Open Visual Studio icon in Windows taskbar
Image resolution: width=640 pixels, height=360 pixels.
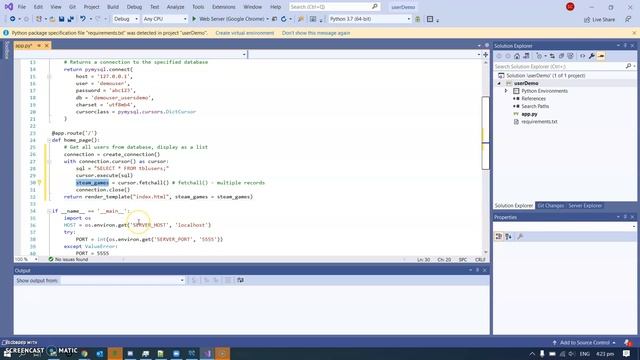click(x=207, y=353)
